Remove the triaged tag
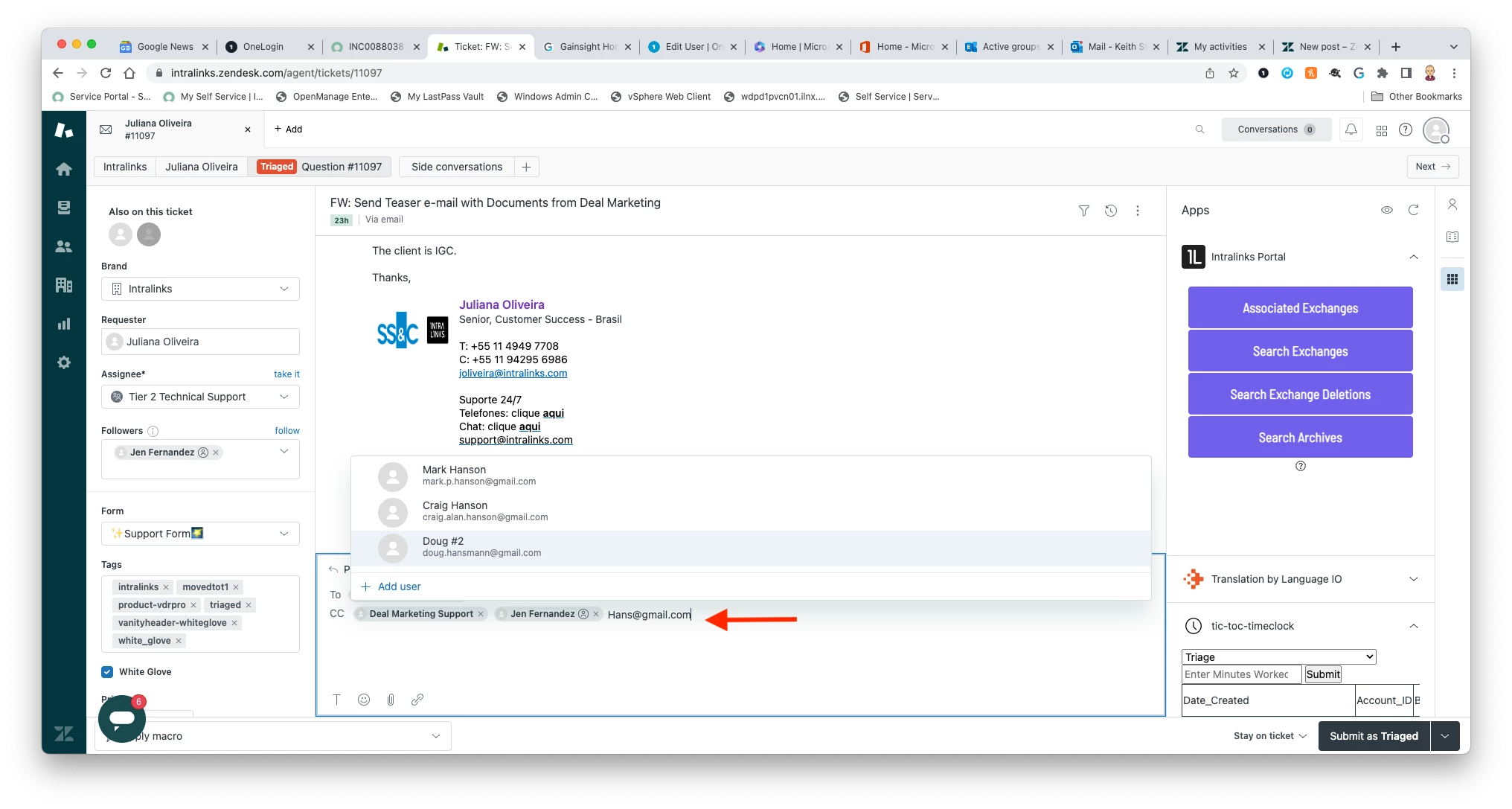The image size is (1512, 809). click(249, 605)
